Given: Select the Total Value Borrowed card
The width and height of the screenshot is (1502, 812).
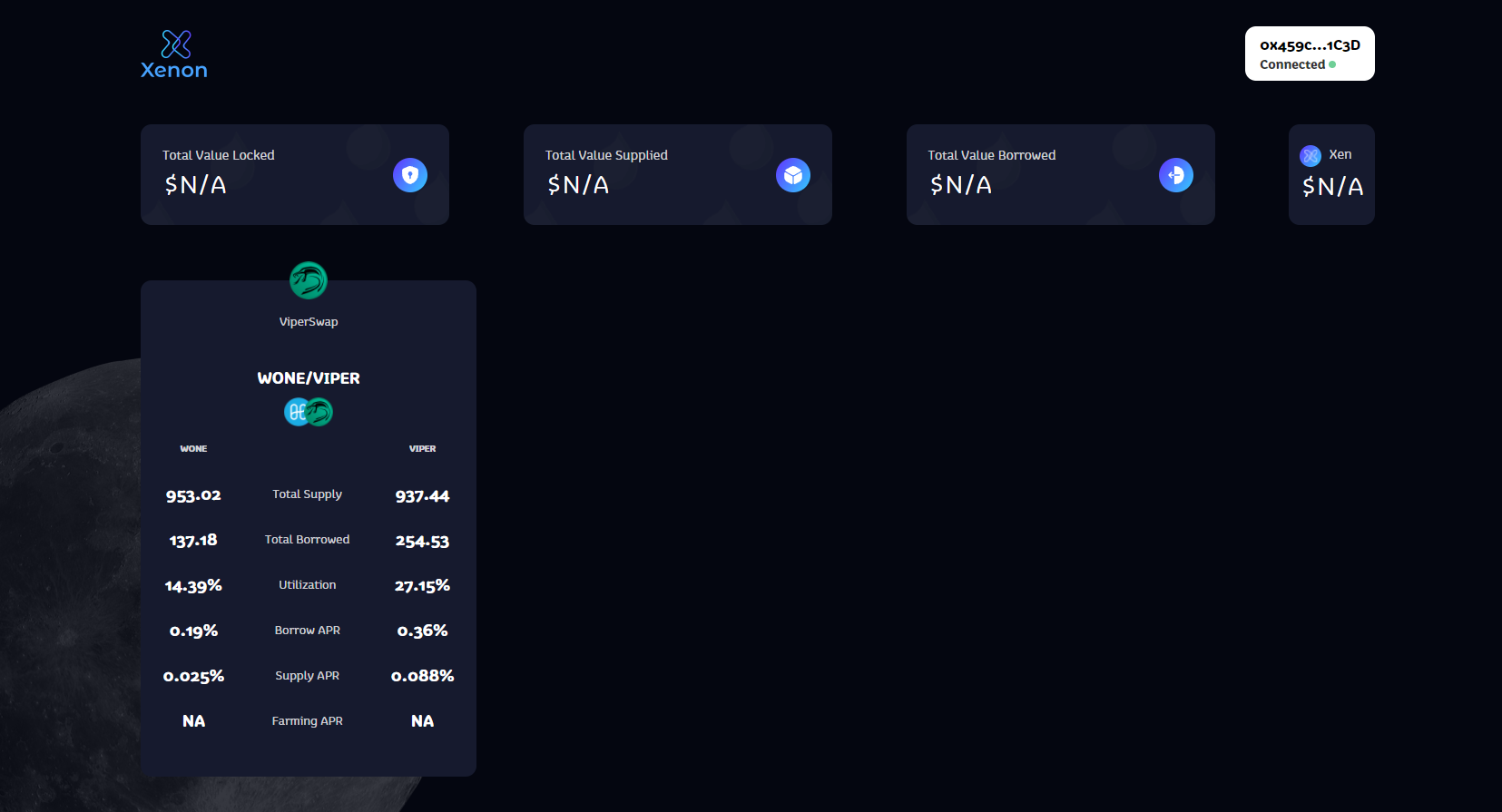Looking at the screenshot, I should tap(1061, 174).
